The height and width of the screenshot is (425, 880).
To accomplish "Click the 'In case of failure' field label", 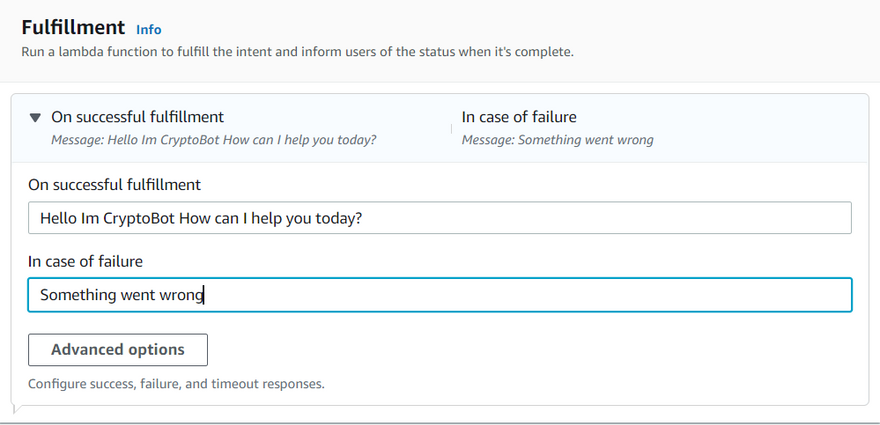I will click(85, 262).
